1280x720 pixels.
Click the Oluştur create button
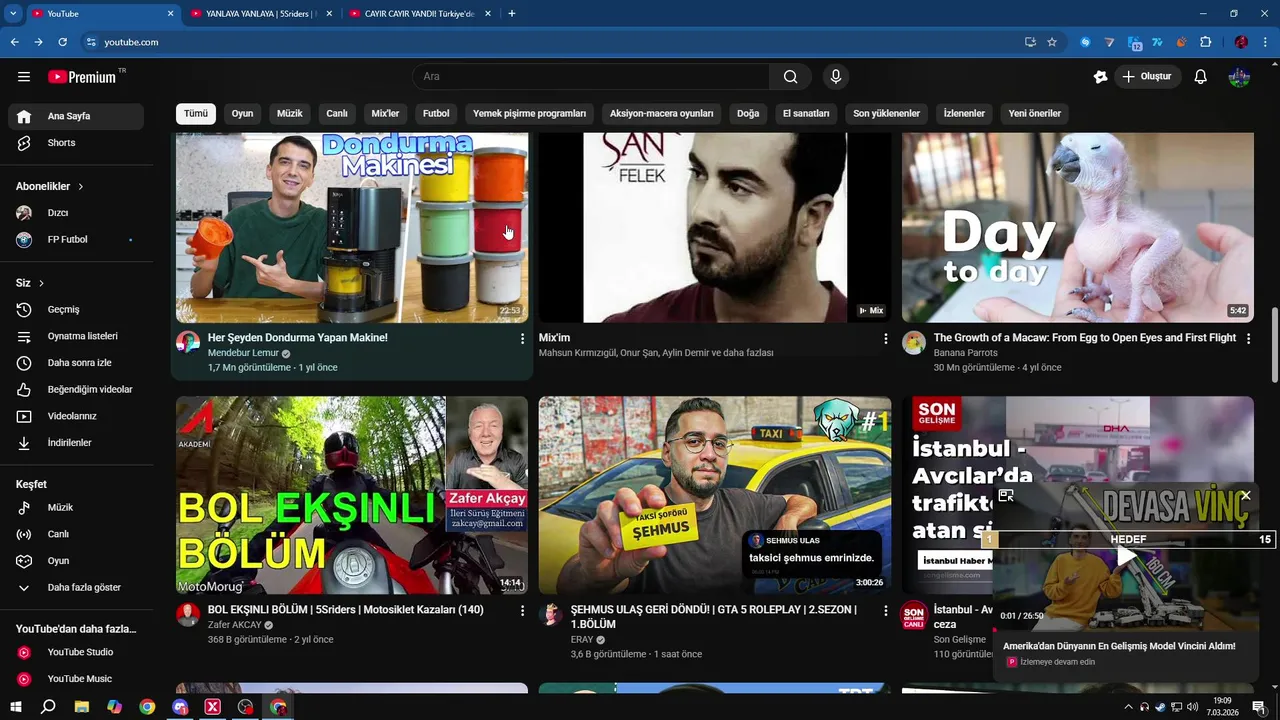click(1147, 77)
